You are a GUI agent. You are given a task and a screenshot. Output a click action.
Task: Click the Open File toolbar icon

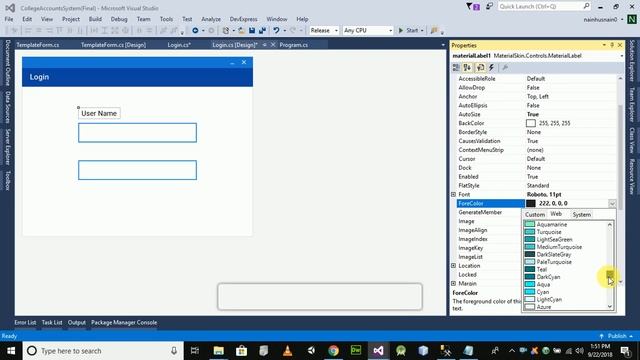click(x=241, y=31)
